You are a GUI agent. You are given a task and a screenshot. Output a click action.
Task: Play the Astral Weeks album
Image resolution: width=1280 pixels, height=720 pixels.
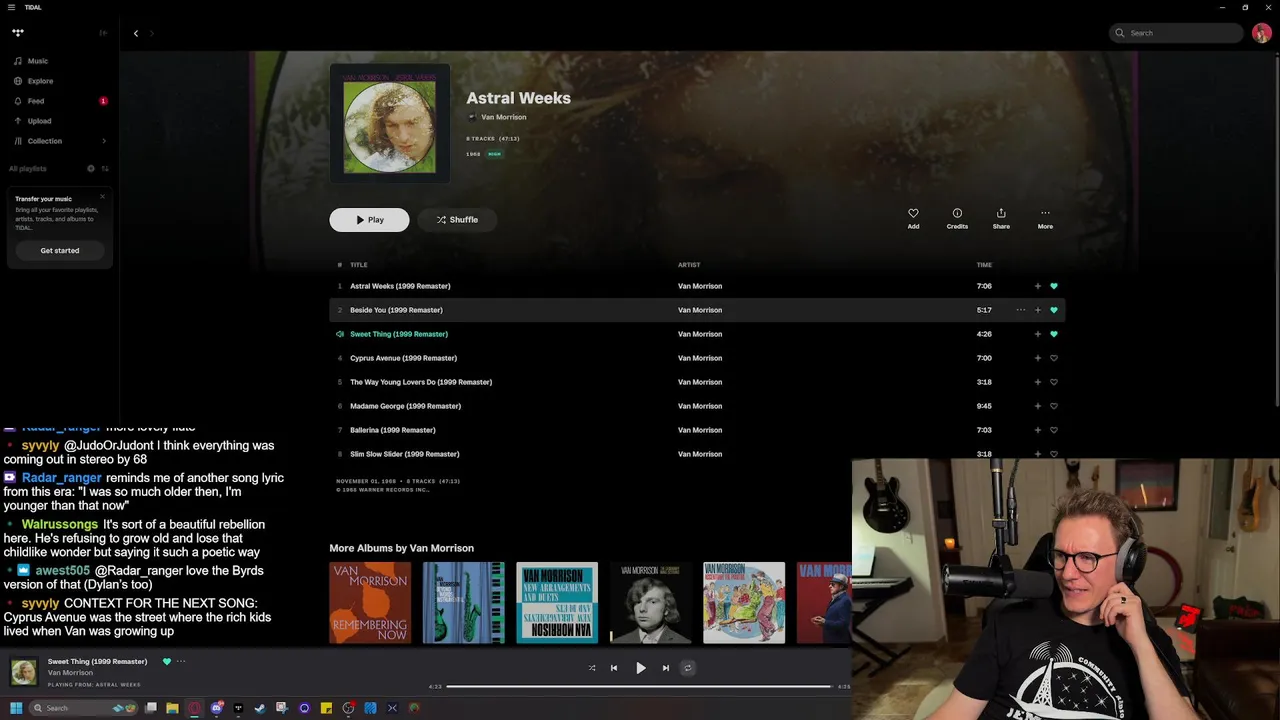369,220
